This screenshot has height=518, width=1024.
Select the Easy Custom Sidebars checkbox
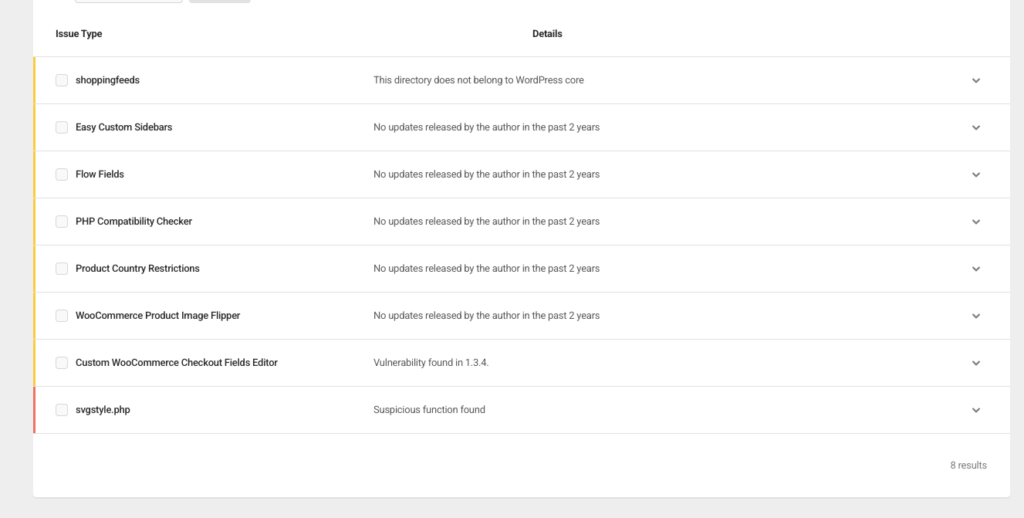(x=62, y=127)
